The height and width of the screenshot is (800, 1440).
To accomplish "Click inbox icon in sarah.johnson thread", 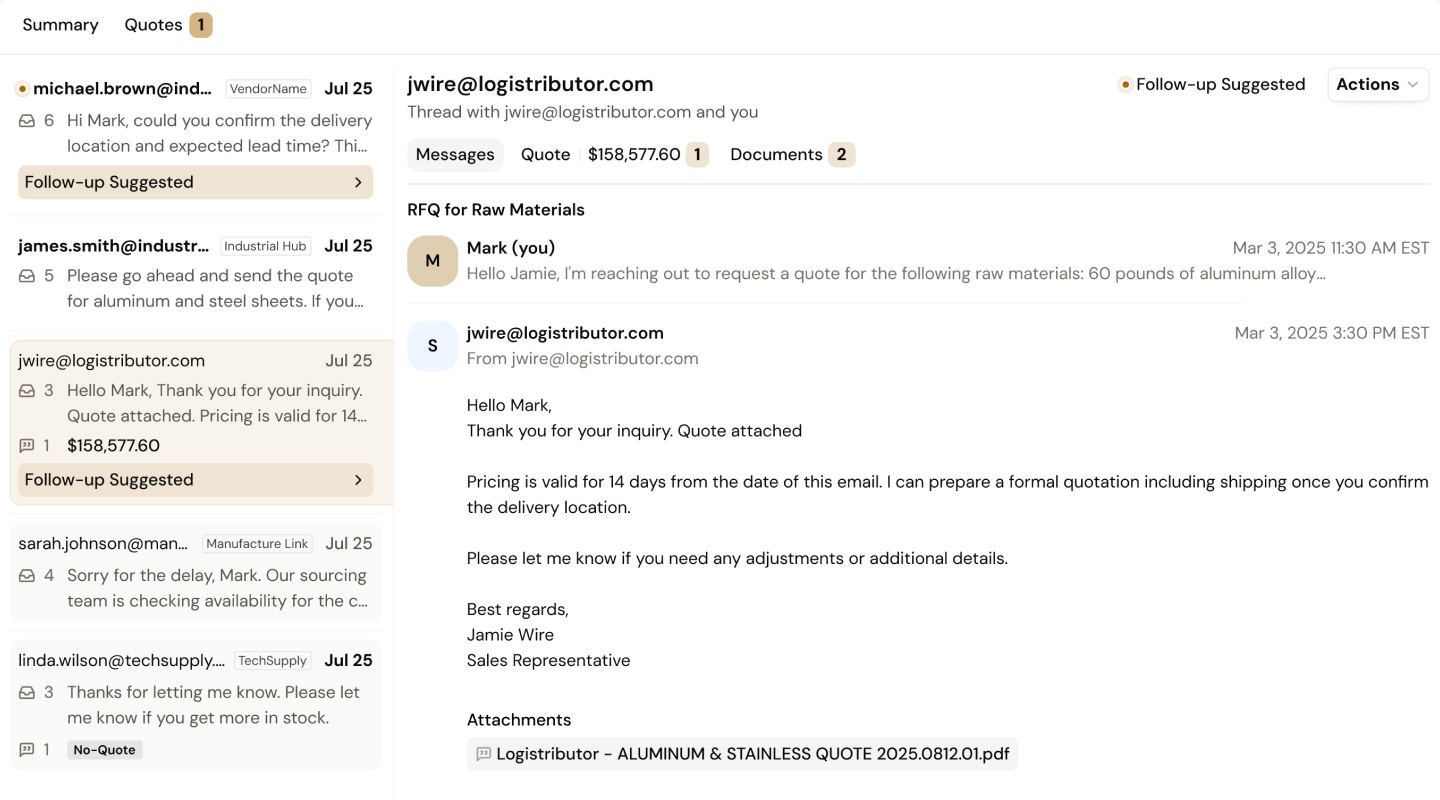I will (27, 576).
